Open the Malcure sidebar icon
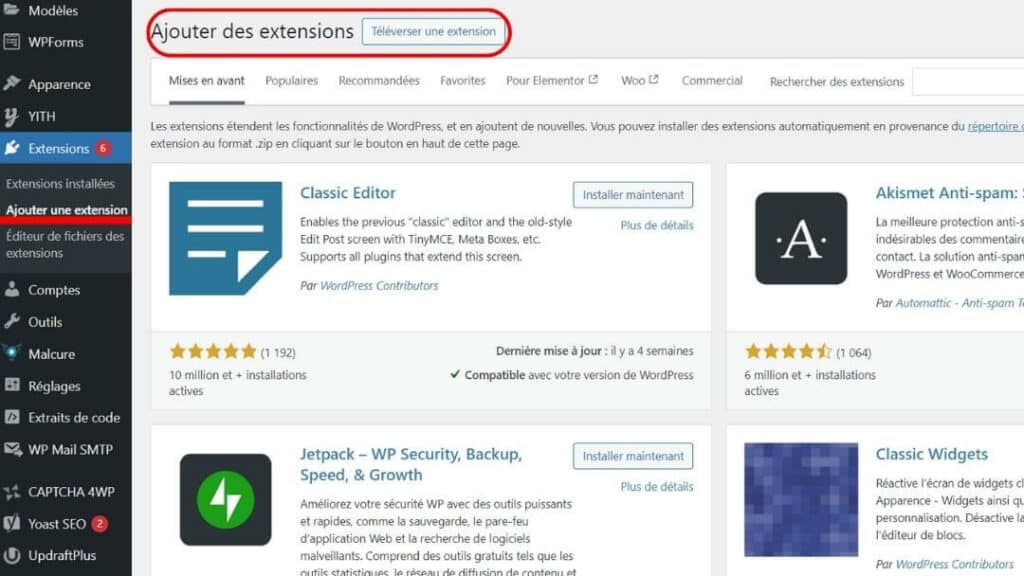 [12, 353]
